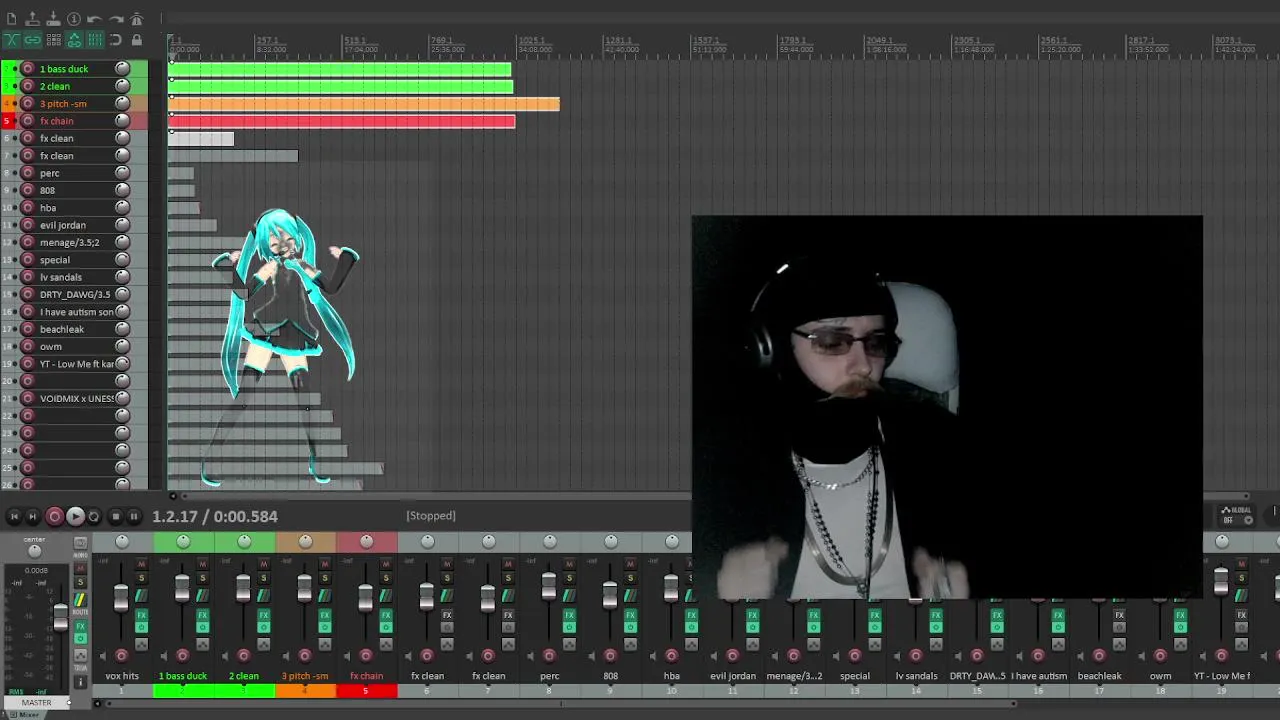This screenshot has height=720, width=1280.
Task: Click the master pan knob labeled center
Action: (x=34, y=551)
